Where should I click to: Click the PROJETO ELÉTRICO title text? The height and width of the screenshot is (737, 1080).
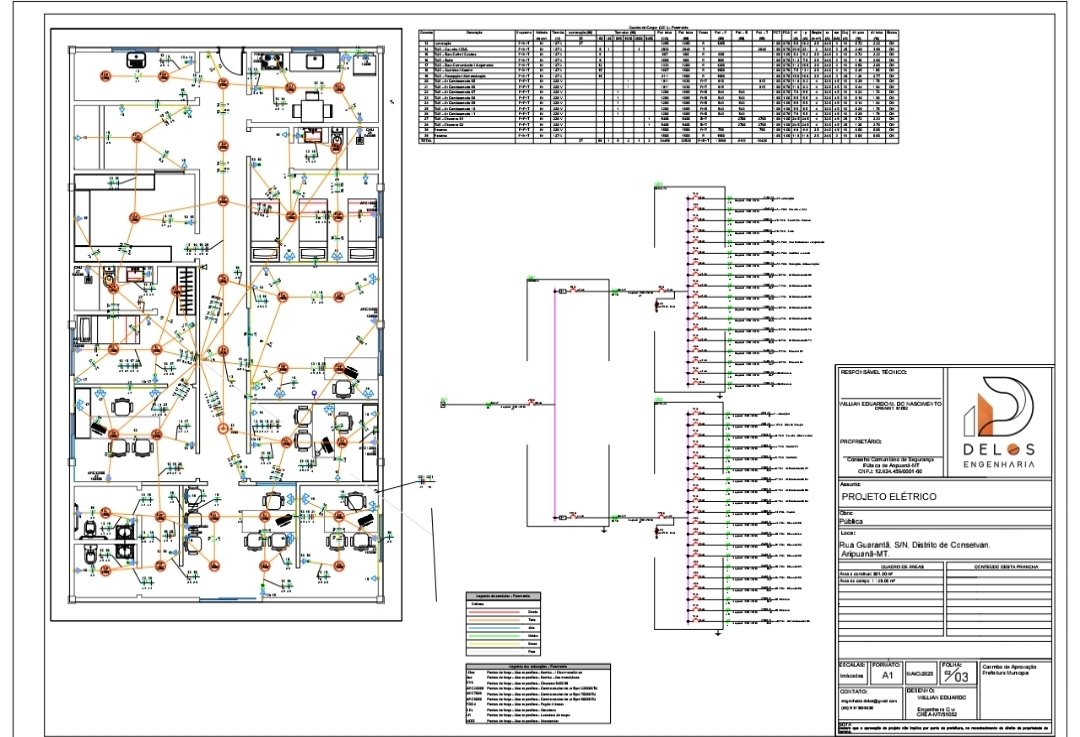pyautogui.click(x=887, y=496)
